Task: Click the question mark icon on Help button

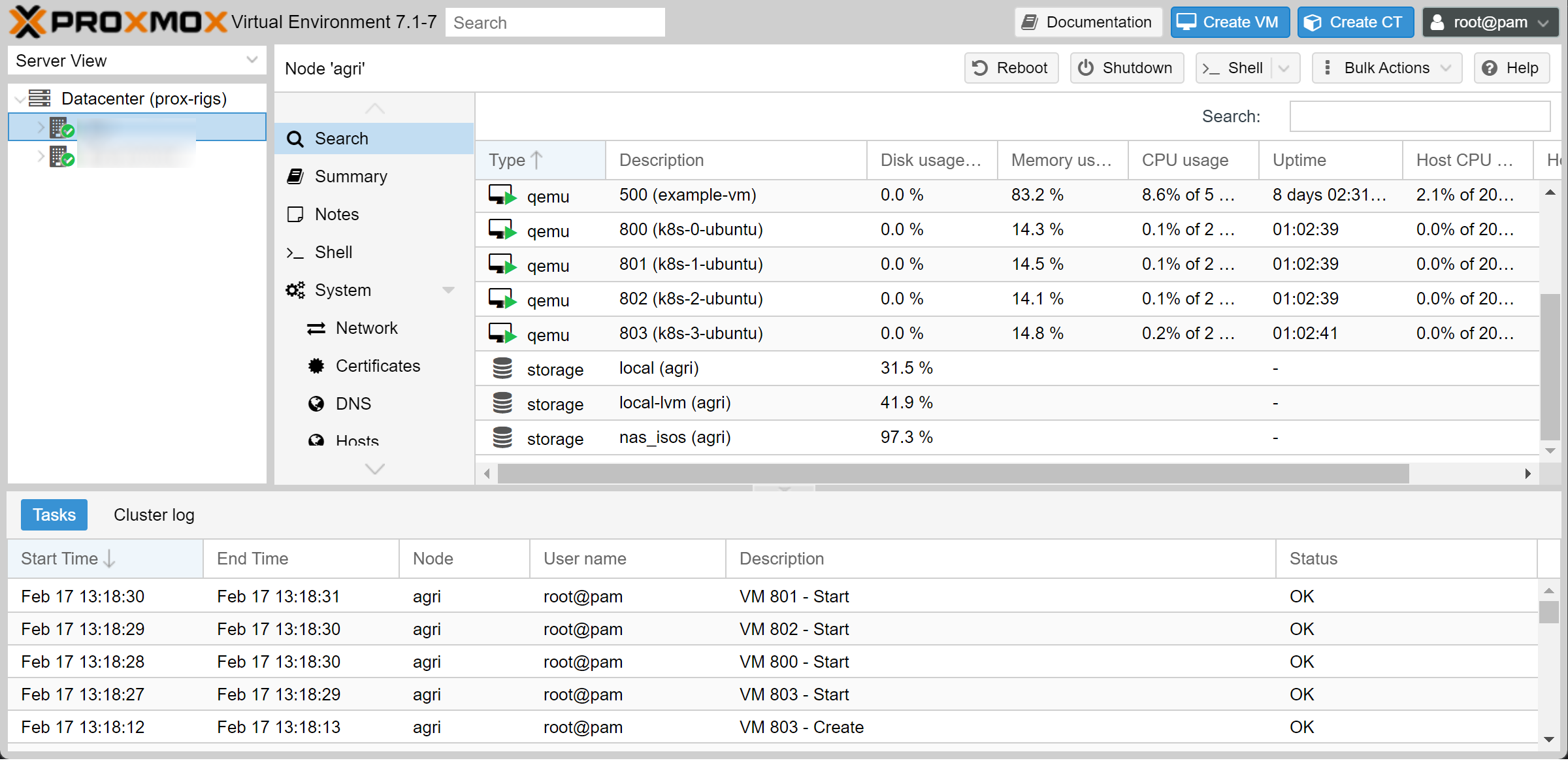Action: point(1490,68)
